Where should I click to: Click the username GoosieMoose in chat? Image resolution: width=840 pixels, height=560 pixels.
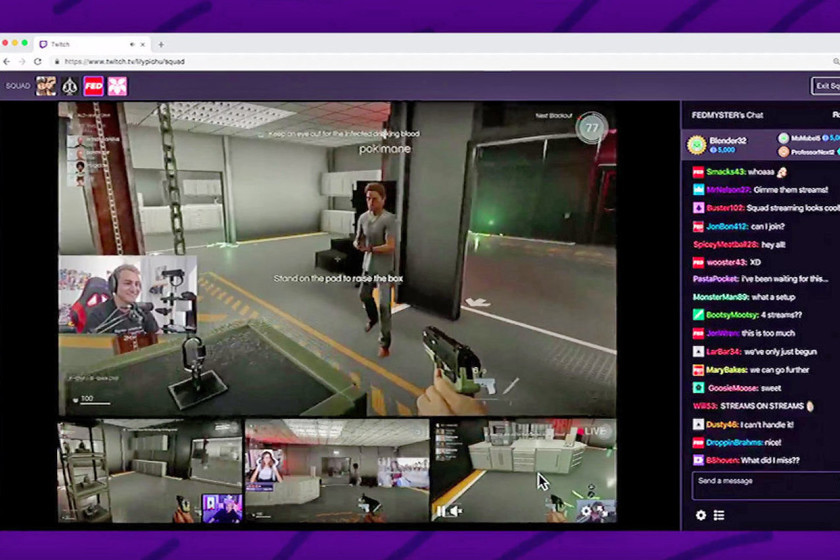(x=733, y=388)
